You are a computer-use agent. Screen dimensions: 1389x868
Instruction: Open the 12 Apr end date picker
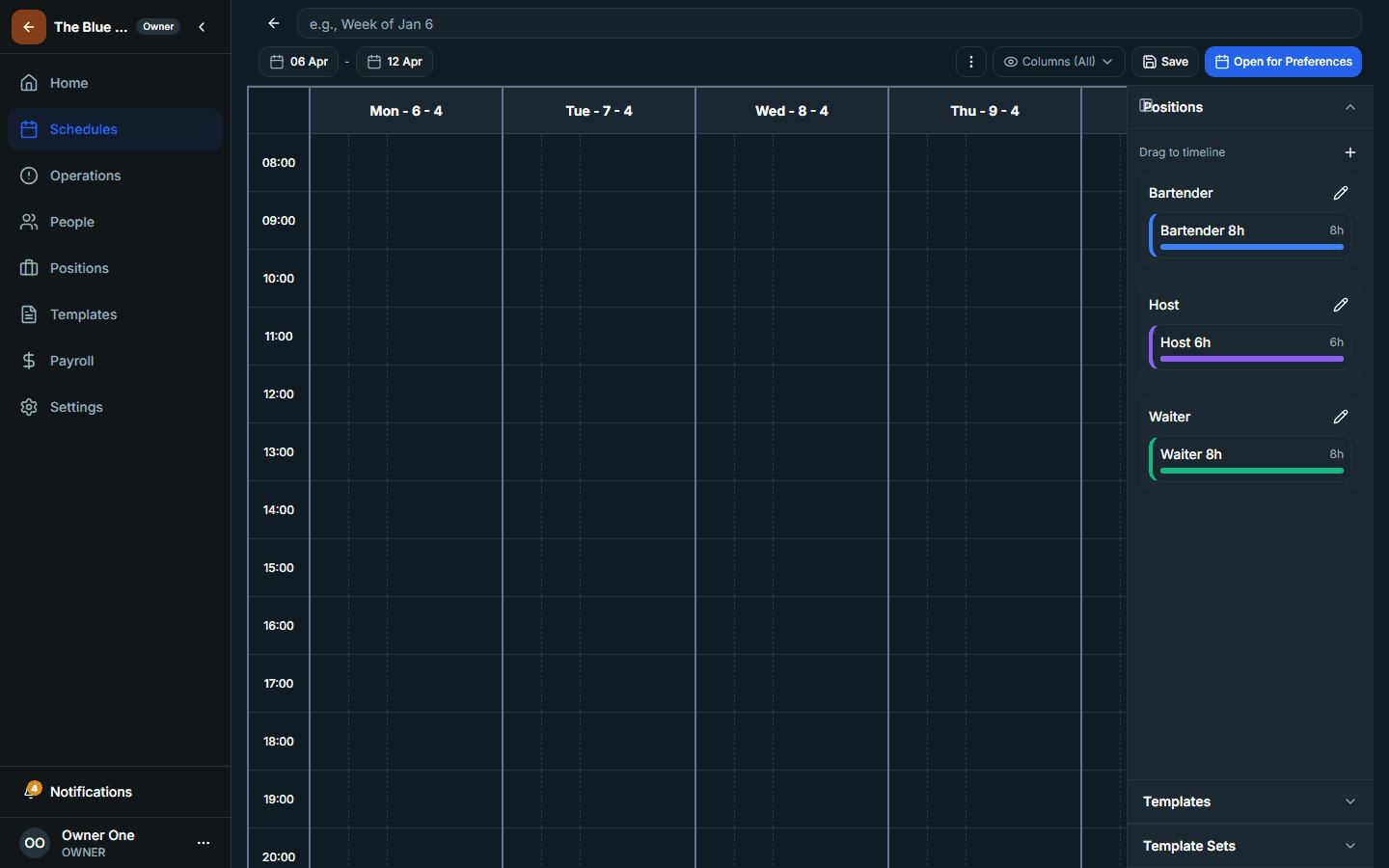(x=395, y=62)
